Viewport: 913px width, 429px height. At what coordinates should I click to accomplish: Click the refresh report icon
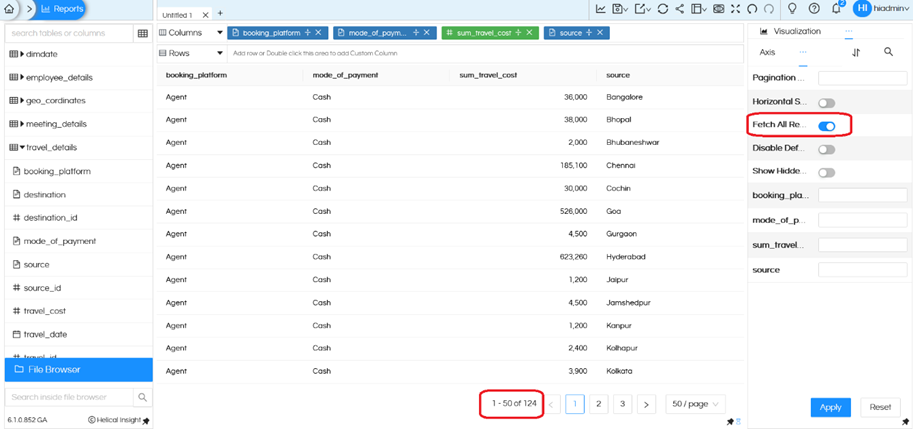[x=662, y=9]
